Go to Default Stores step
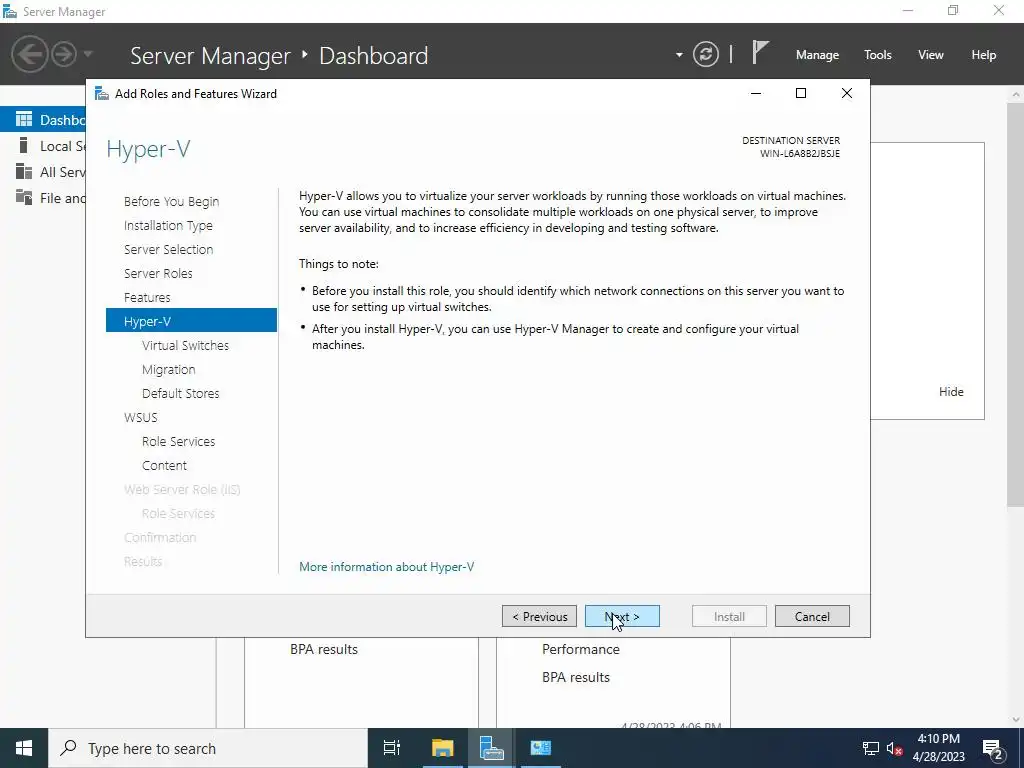 click(180, 393)
